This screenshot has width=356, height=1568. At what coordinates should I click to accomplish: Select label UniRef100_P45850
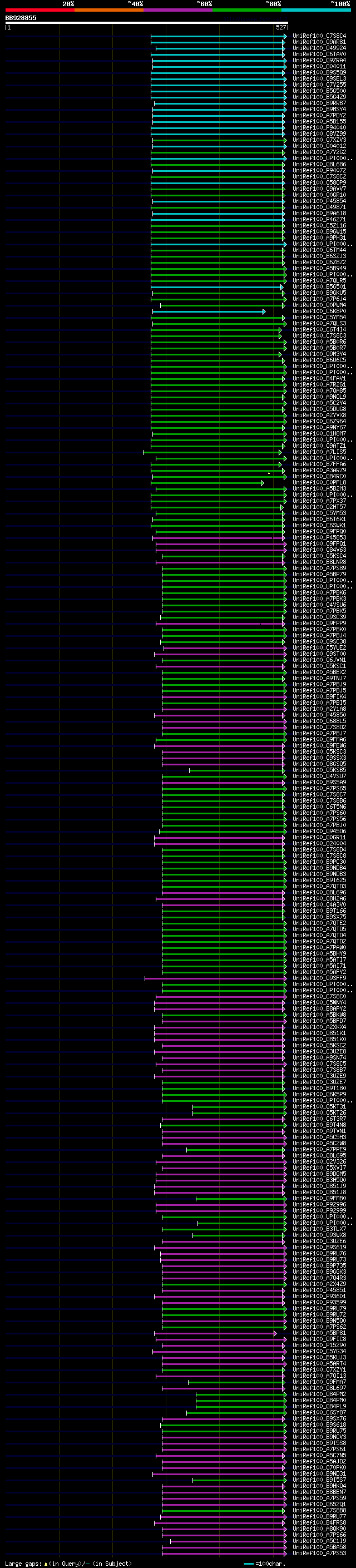pos(319,715)
